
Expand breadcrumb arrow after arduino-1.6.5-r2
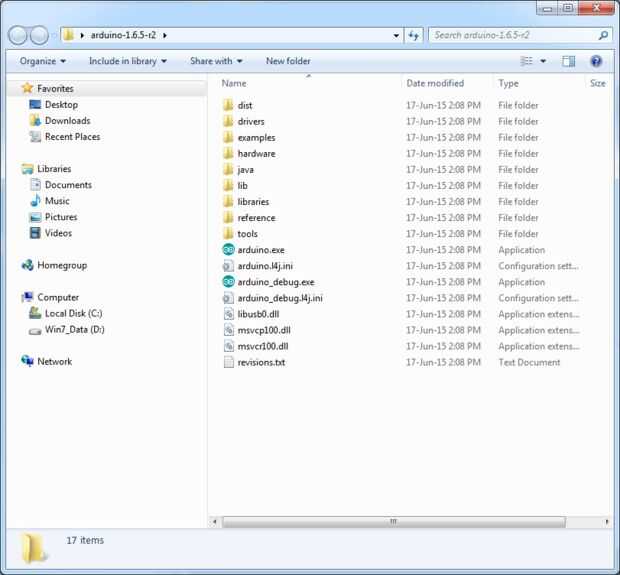[x=165, y=36]
